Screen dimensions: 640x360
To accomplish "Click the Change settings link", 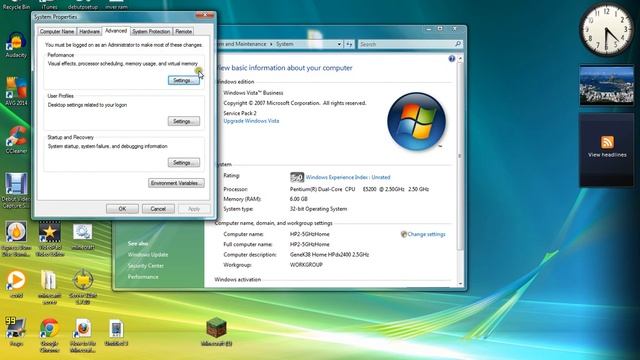I will [426, 234].
